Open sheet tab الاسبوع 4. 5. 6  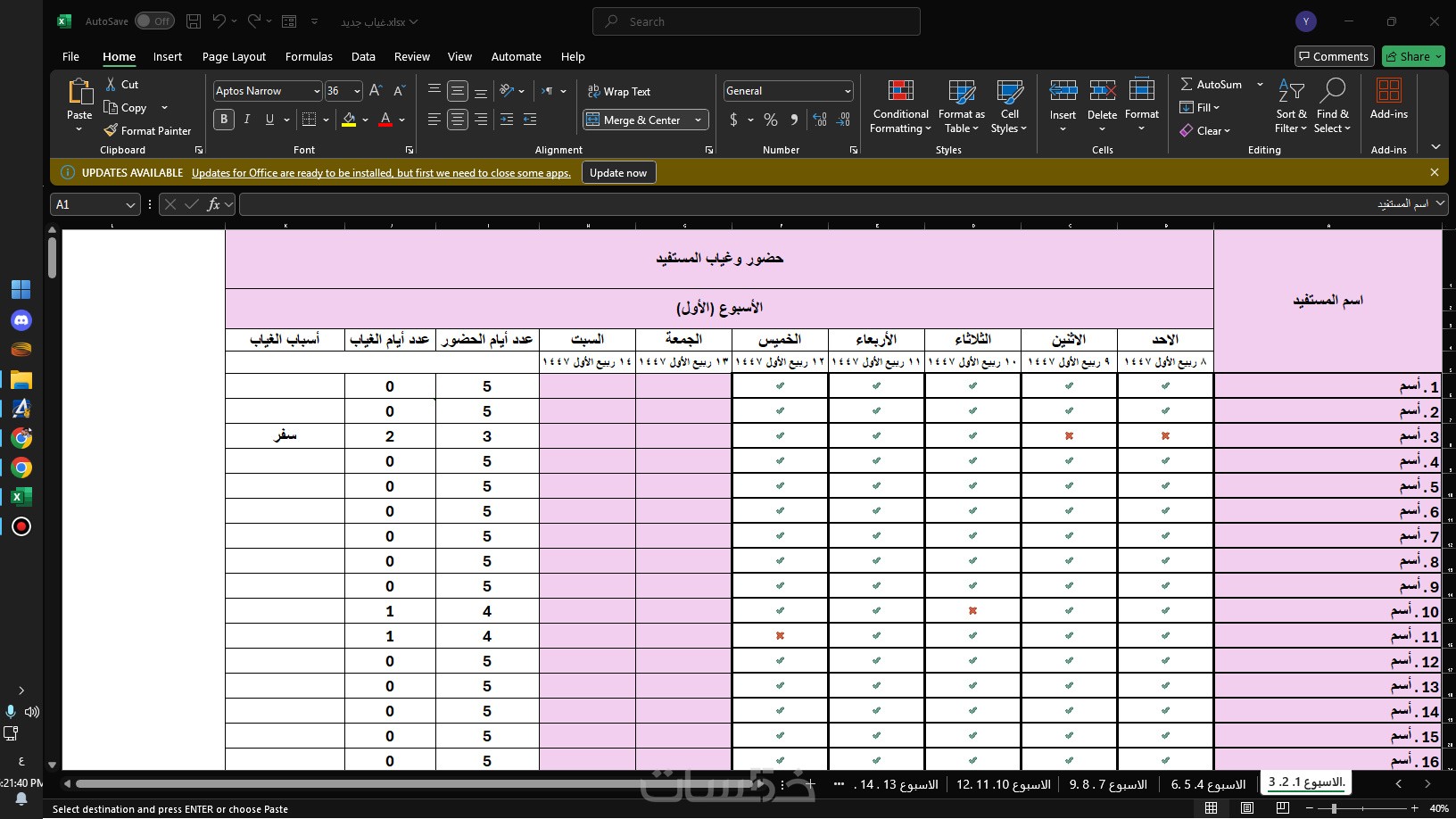pyautogui.click(x=1208, y=784)
